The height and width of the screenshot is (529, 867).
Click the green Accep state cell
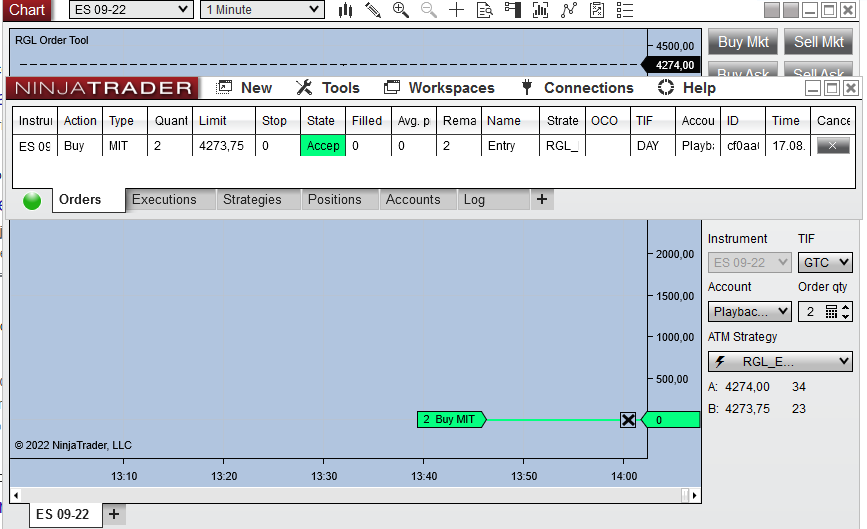(x=323, y=146)
